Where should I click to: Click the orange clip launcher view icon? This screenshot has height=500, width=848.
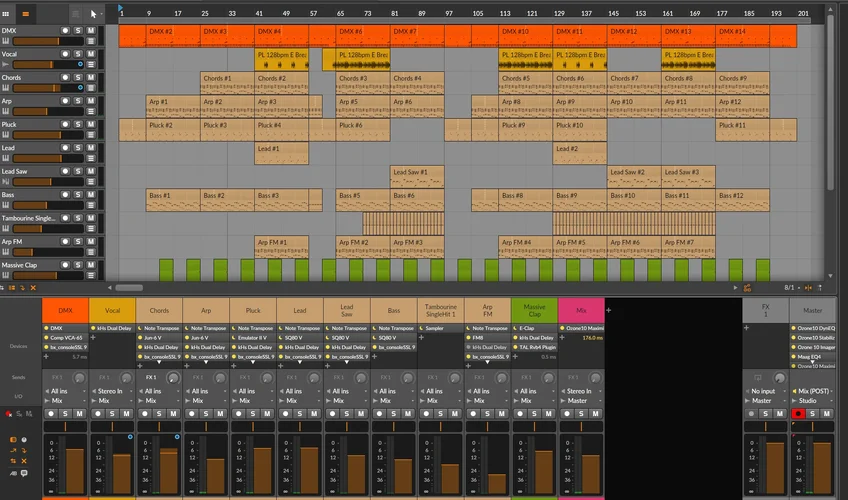coord(25,14)
